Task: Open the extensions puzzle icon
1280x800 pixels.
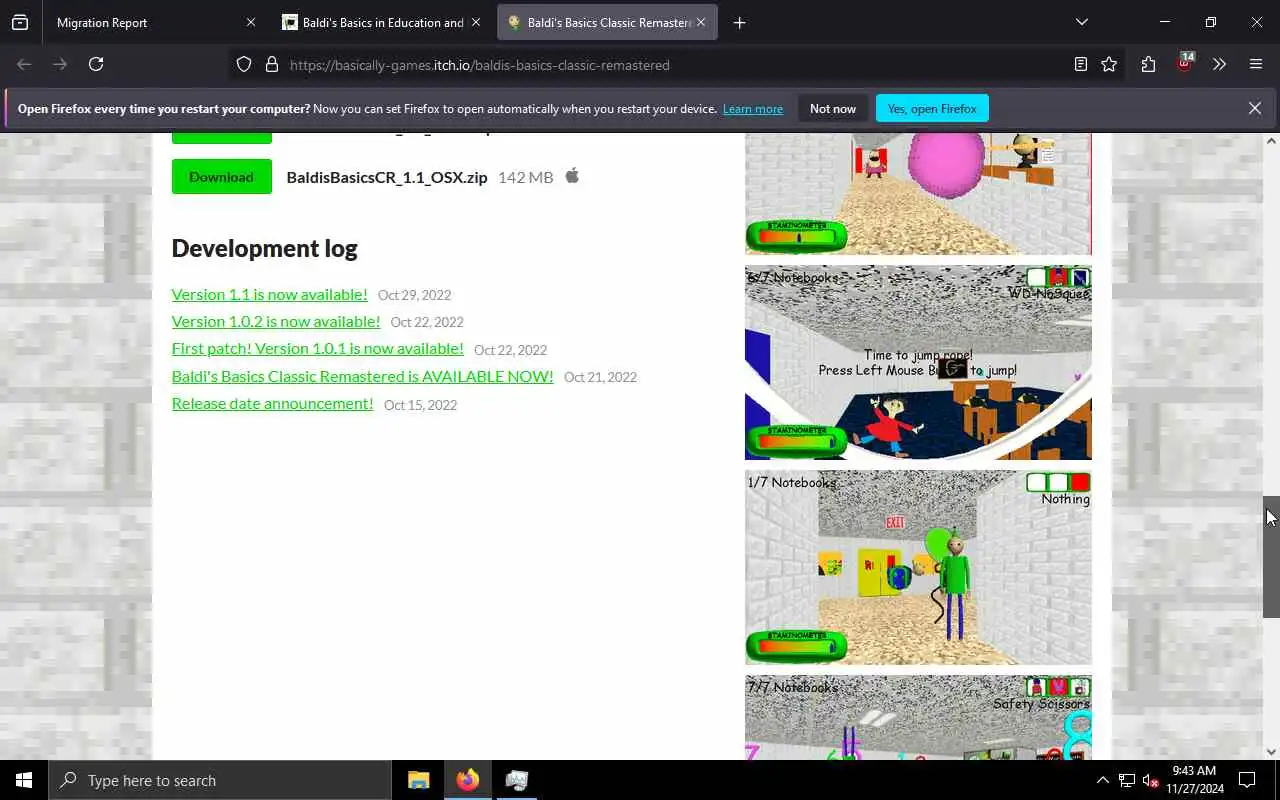Action: (x=1148, y=64)
